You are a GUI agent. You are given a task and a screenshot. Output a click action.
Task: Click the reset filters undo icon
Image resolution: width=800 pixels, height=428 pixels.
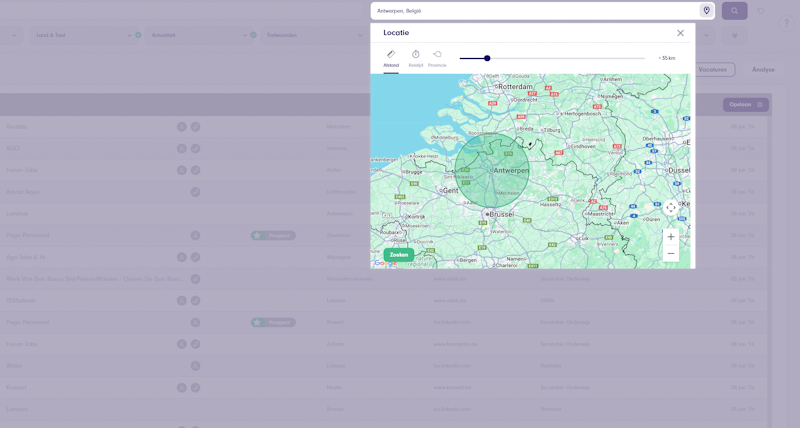[x=761, y=12]
